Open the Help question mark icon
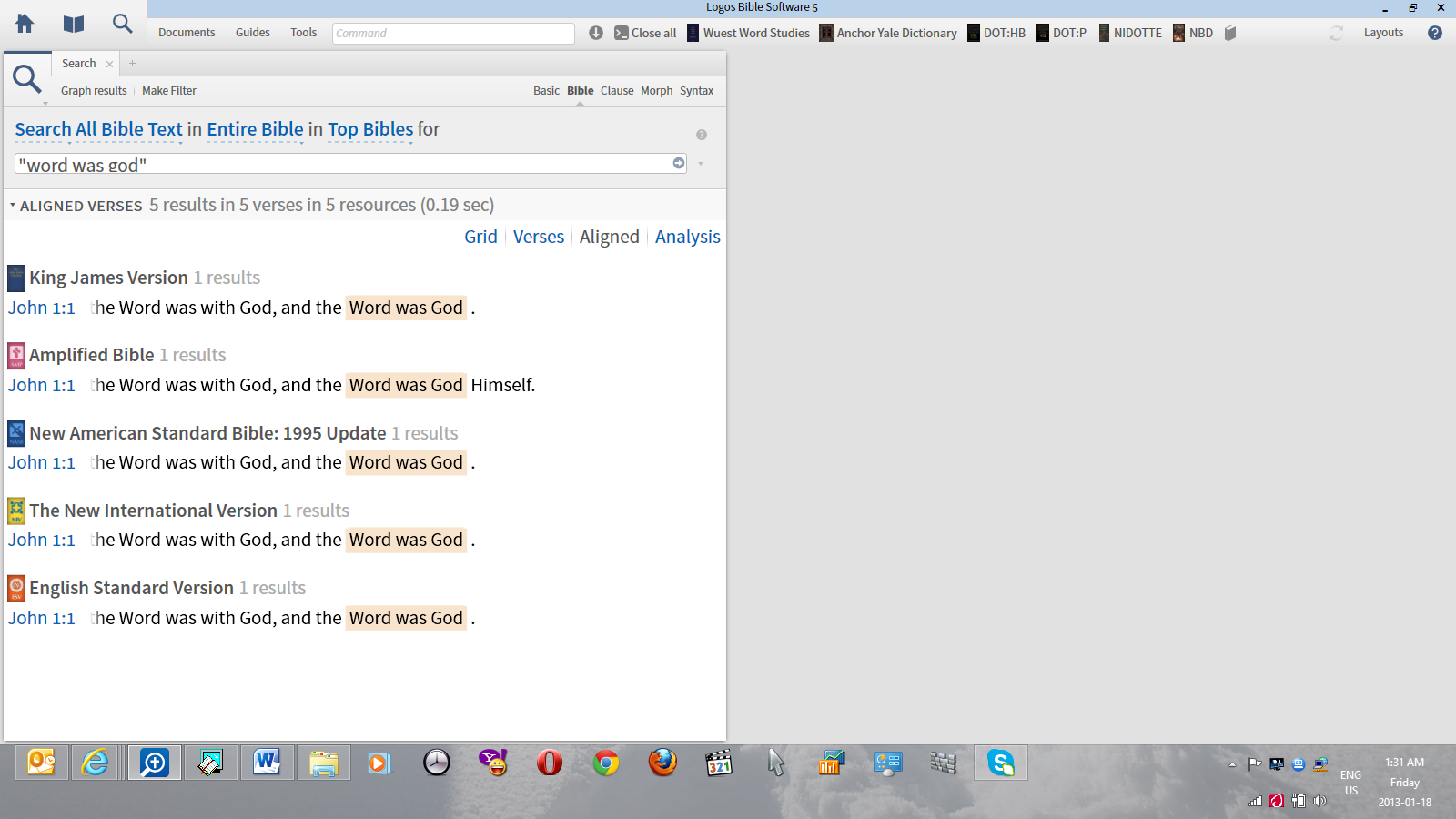The width and height of the screenshot is (1456, 819). point(1435,33)
